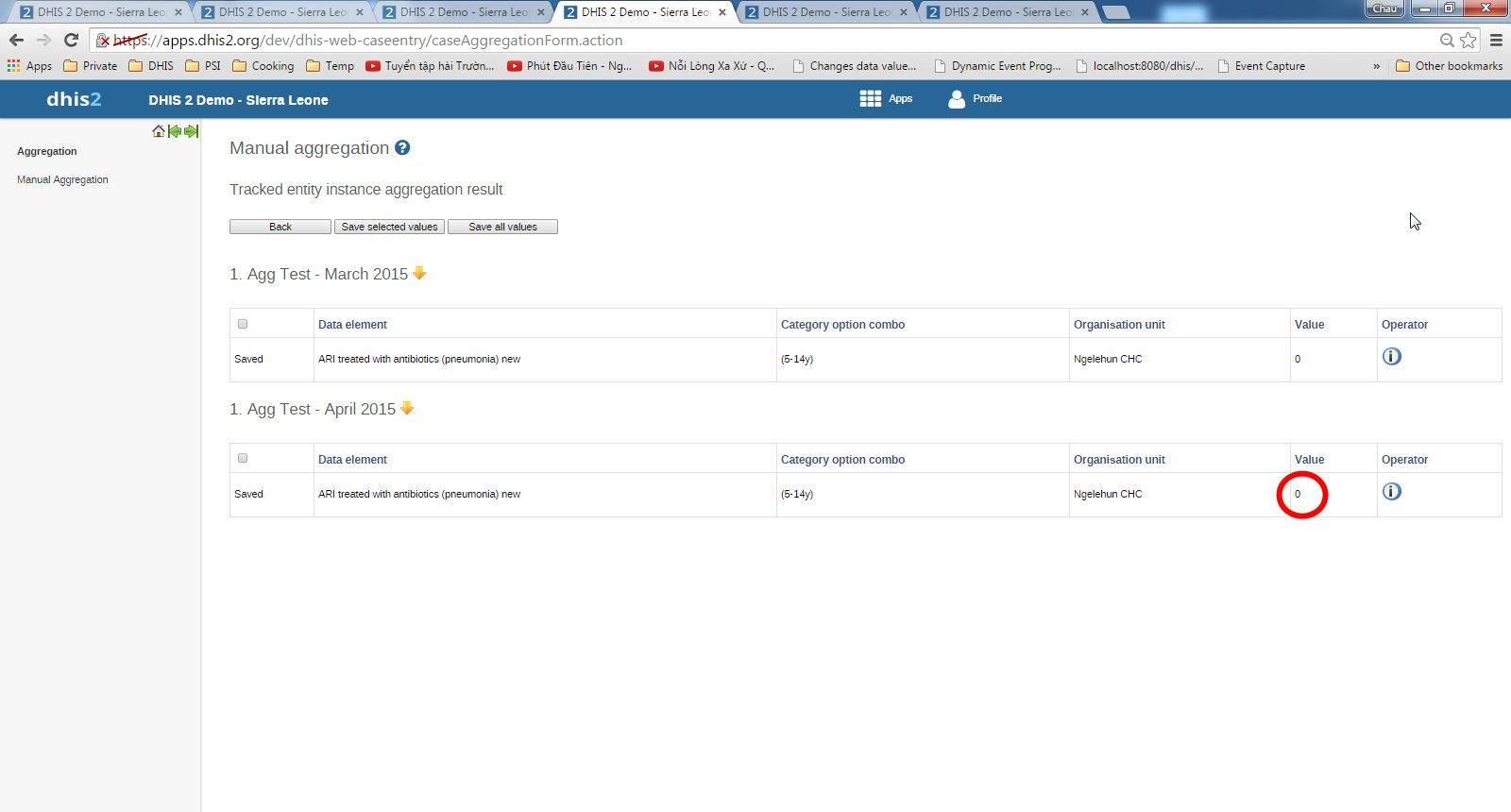Open the Chrome hamburger menu
This screenshot has width=1511, height=812.
(x=1496, y=41)
